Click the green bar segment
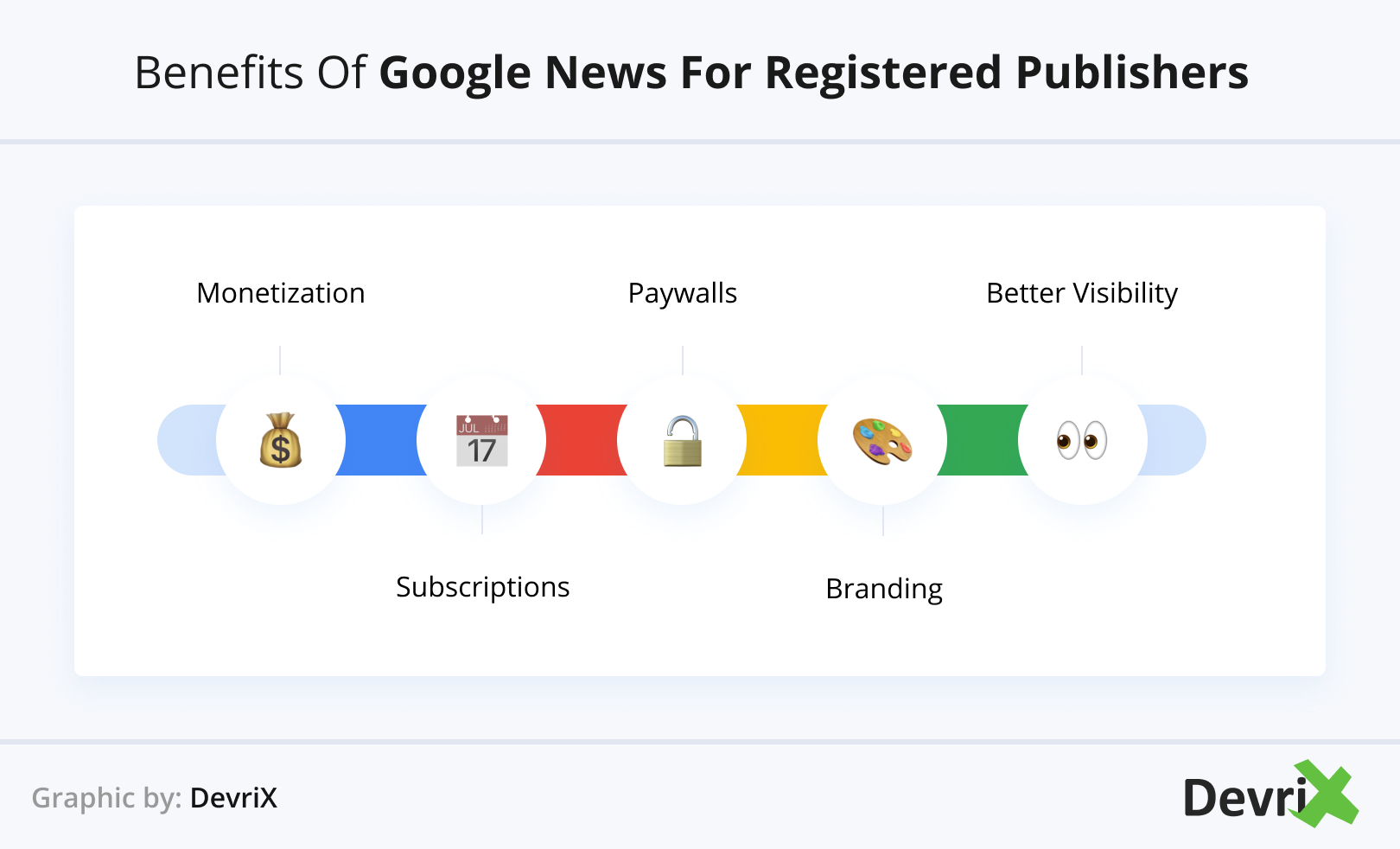Screen dimensions: 1400x849 pyautogui.click(x=983, y=440)
